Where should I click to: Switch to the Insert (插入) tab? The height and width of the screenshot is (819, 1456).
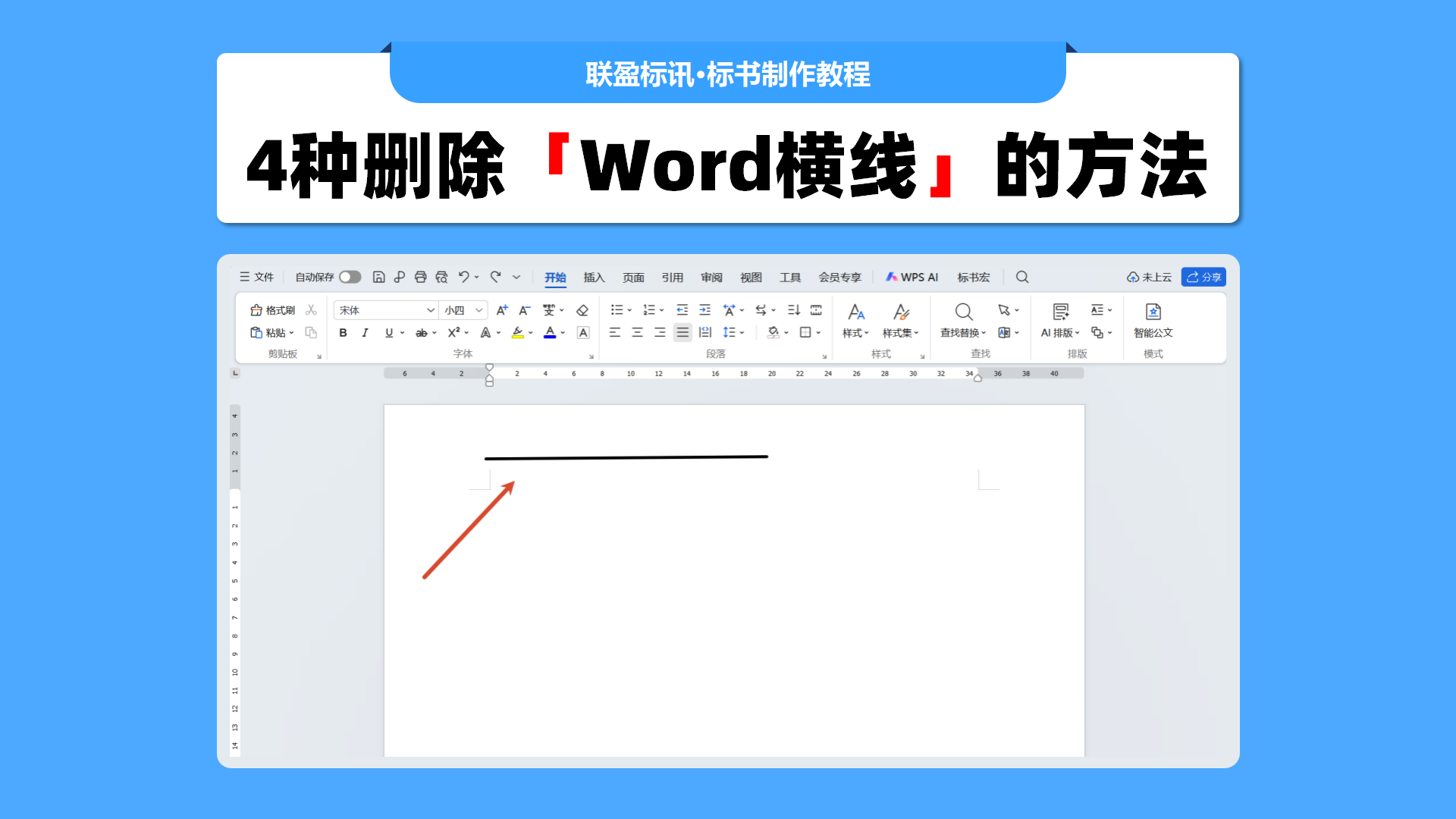coord(594,278)
